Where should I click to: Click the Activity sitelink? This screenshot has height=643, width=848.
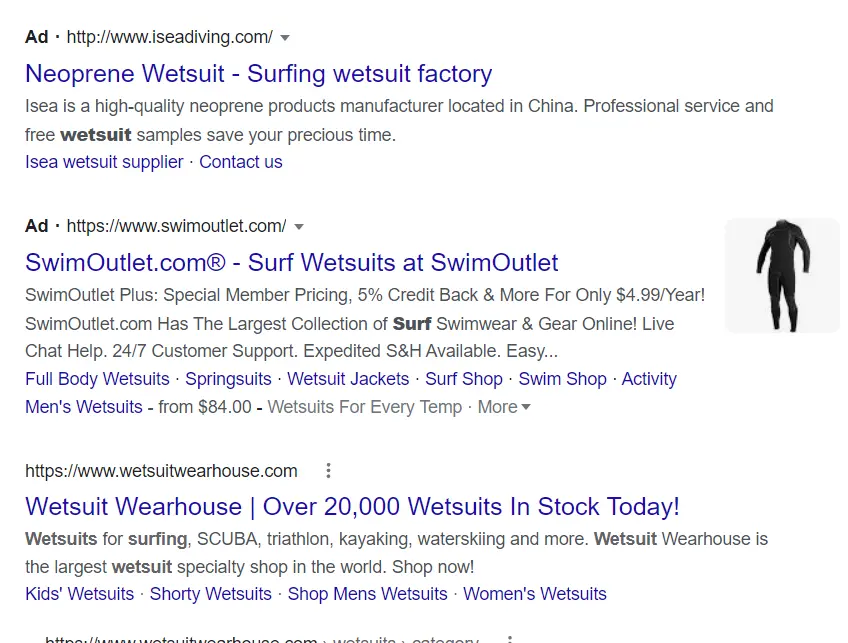pyautogui.click(x=649, y=379)
